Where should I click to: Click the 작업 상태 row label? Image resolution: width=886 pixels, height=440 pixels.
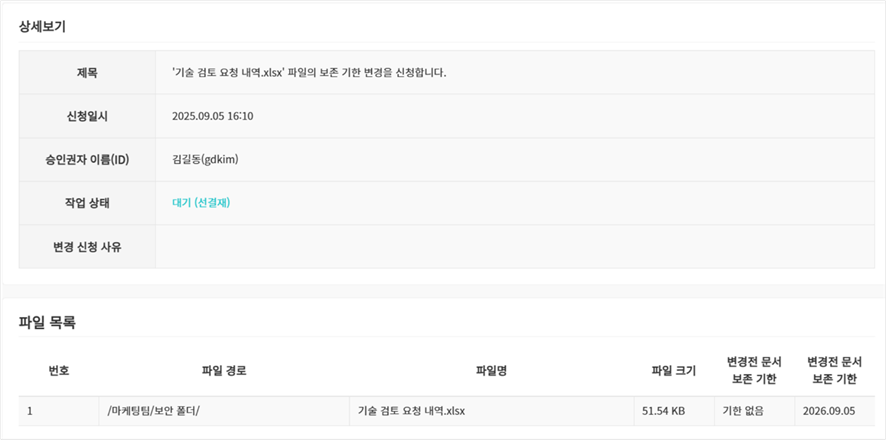(x=87, y=203)
